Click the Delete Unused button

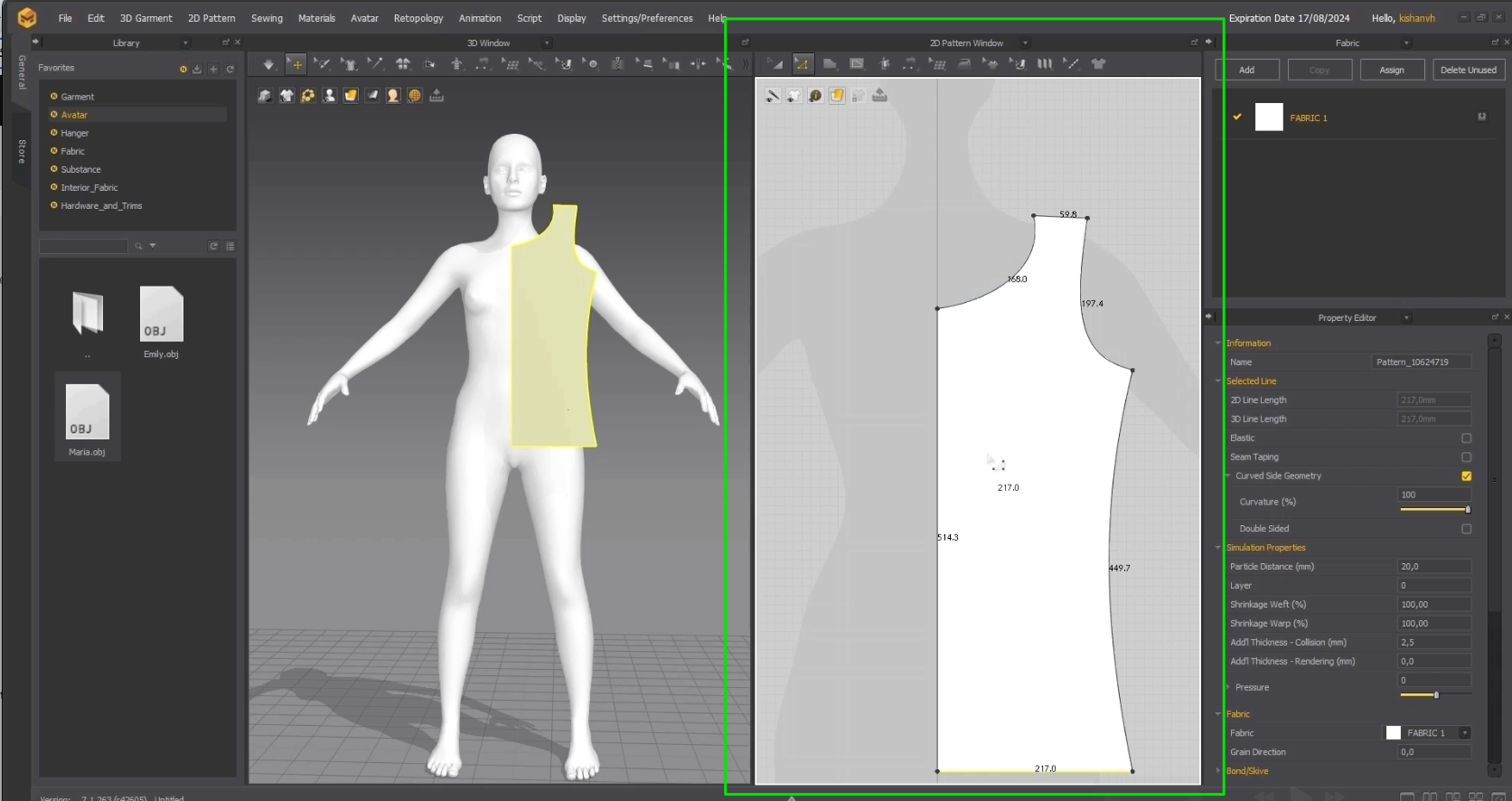[x=1468, y=70]
